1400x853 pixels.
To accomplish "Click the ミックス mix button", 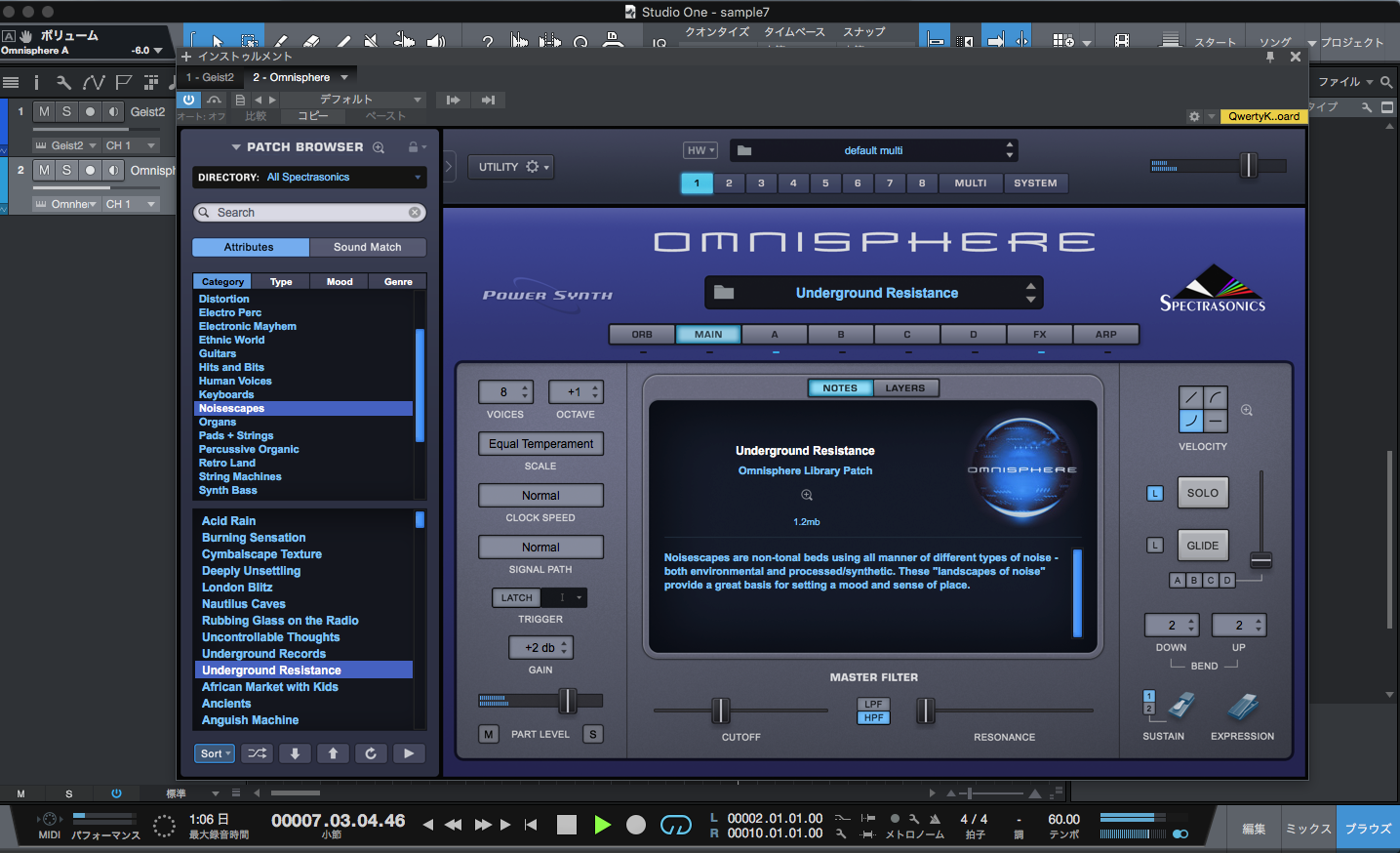I will coord(1308,829).
